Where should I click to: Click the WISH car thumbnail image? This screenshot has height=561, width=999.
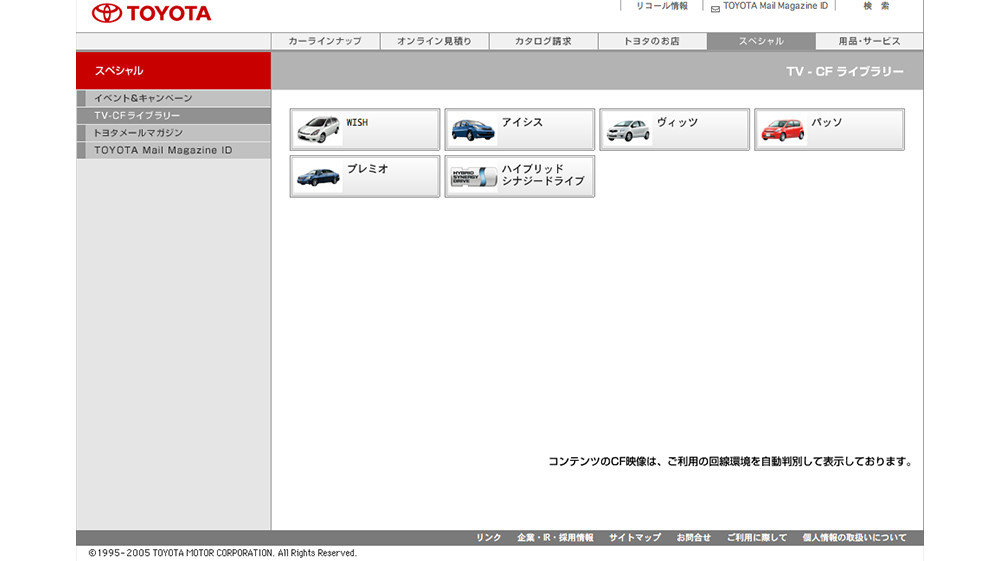[x=319, y=129]
